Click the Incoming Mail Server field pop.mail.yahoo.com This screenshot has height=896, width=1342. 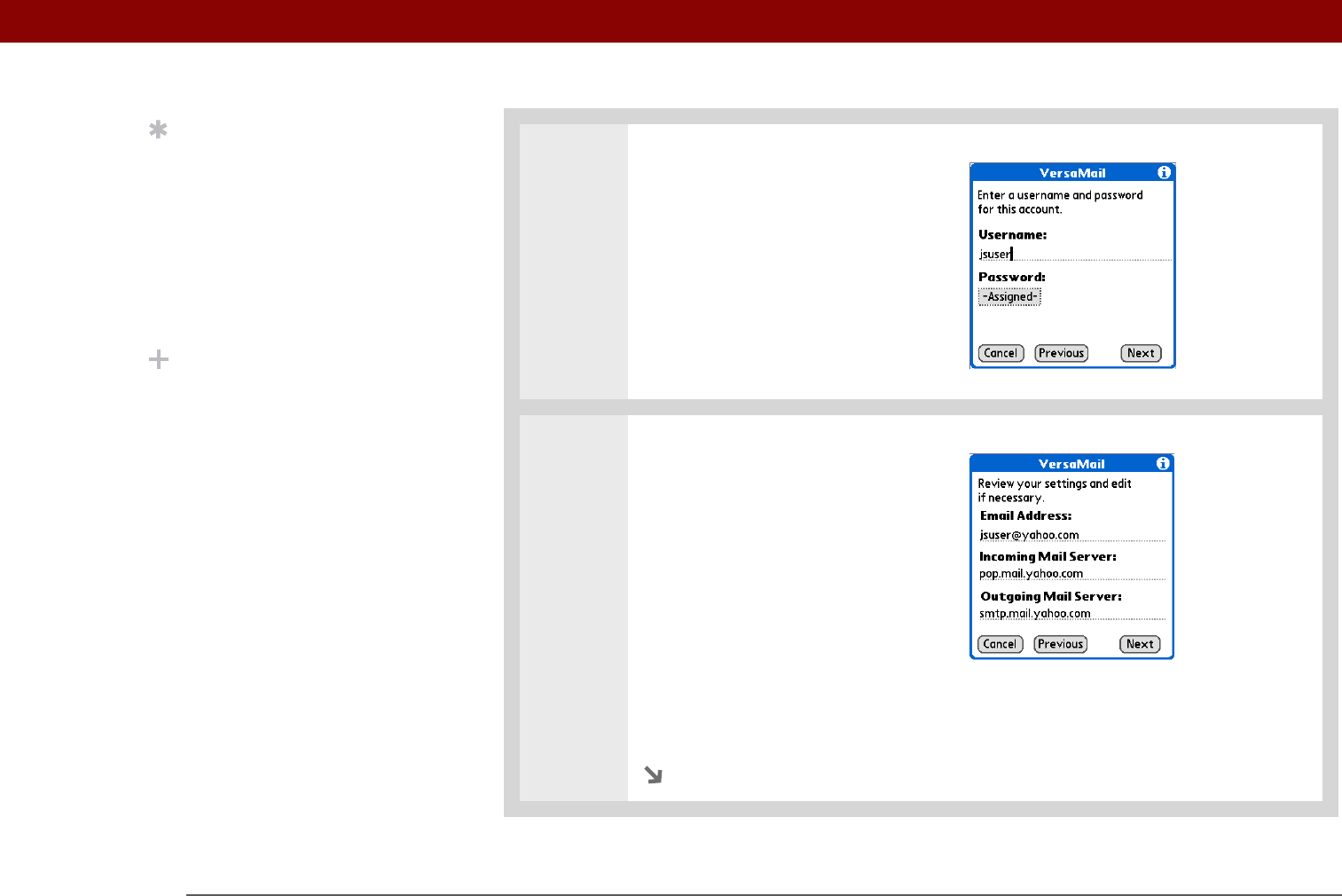[x=1072, y=574]
